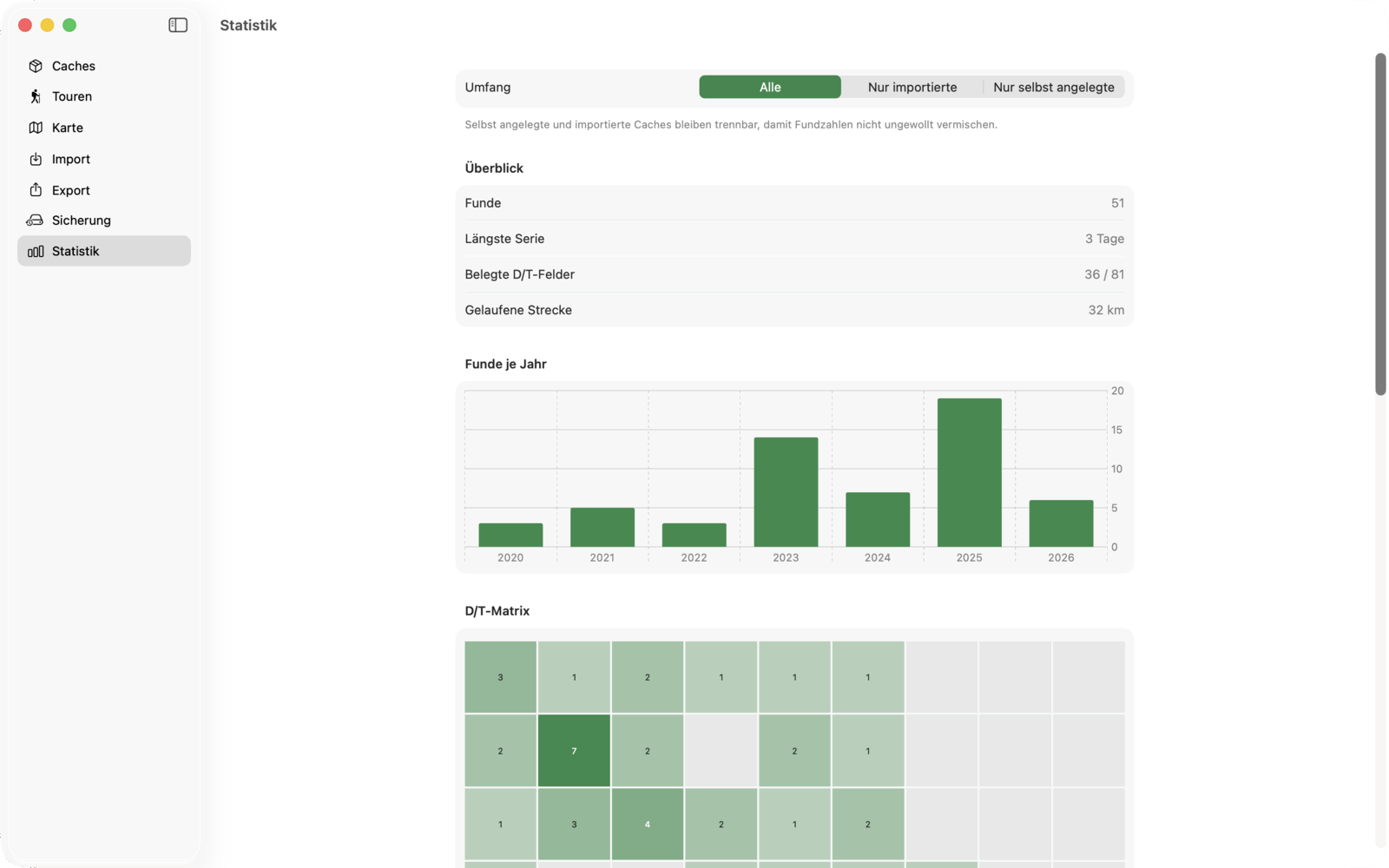Click the Gelaufene Strecke label

pyautogui.click(x=518, y=310)
